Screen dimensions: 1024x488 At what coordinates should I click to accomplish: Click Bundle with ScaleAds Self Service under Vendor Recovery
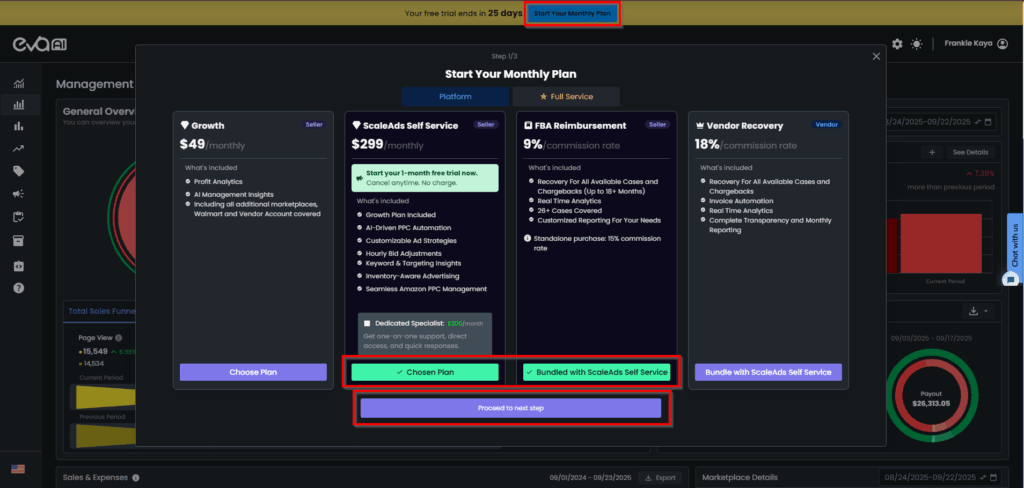[x=769, y=372]
